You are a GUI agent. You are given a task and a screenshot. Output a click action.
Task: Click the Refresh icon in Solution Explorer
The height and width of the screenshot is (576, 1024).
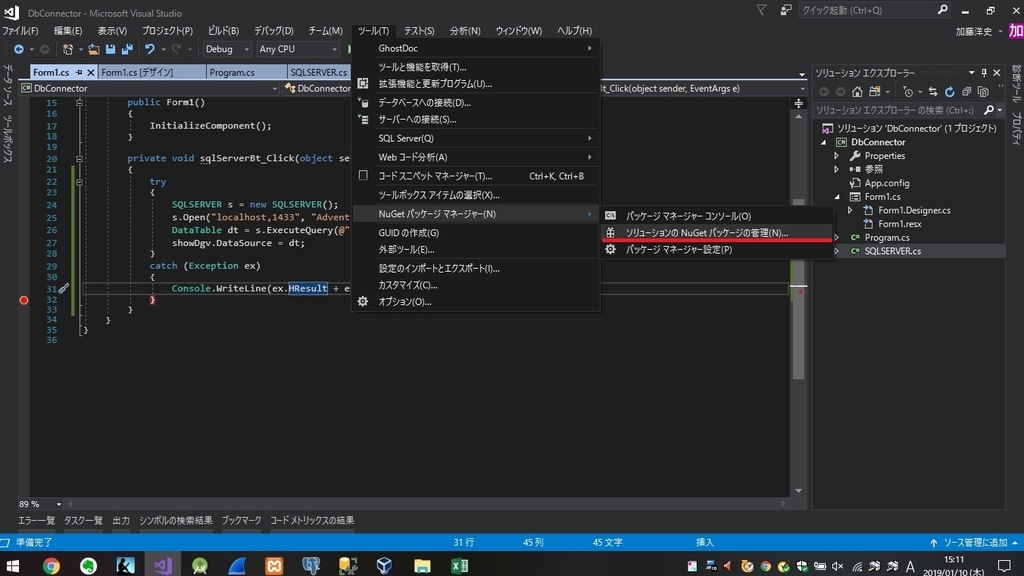949,92
